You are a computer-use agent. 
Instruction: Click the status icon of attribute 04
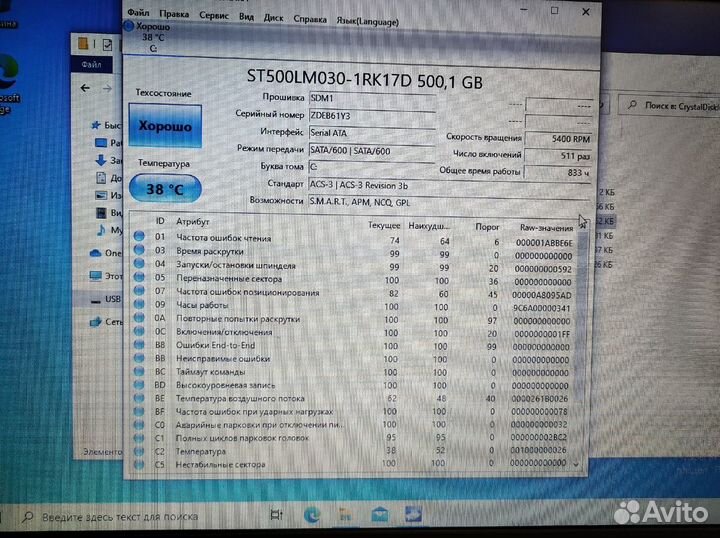pos(139,263)
